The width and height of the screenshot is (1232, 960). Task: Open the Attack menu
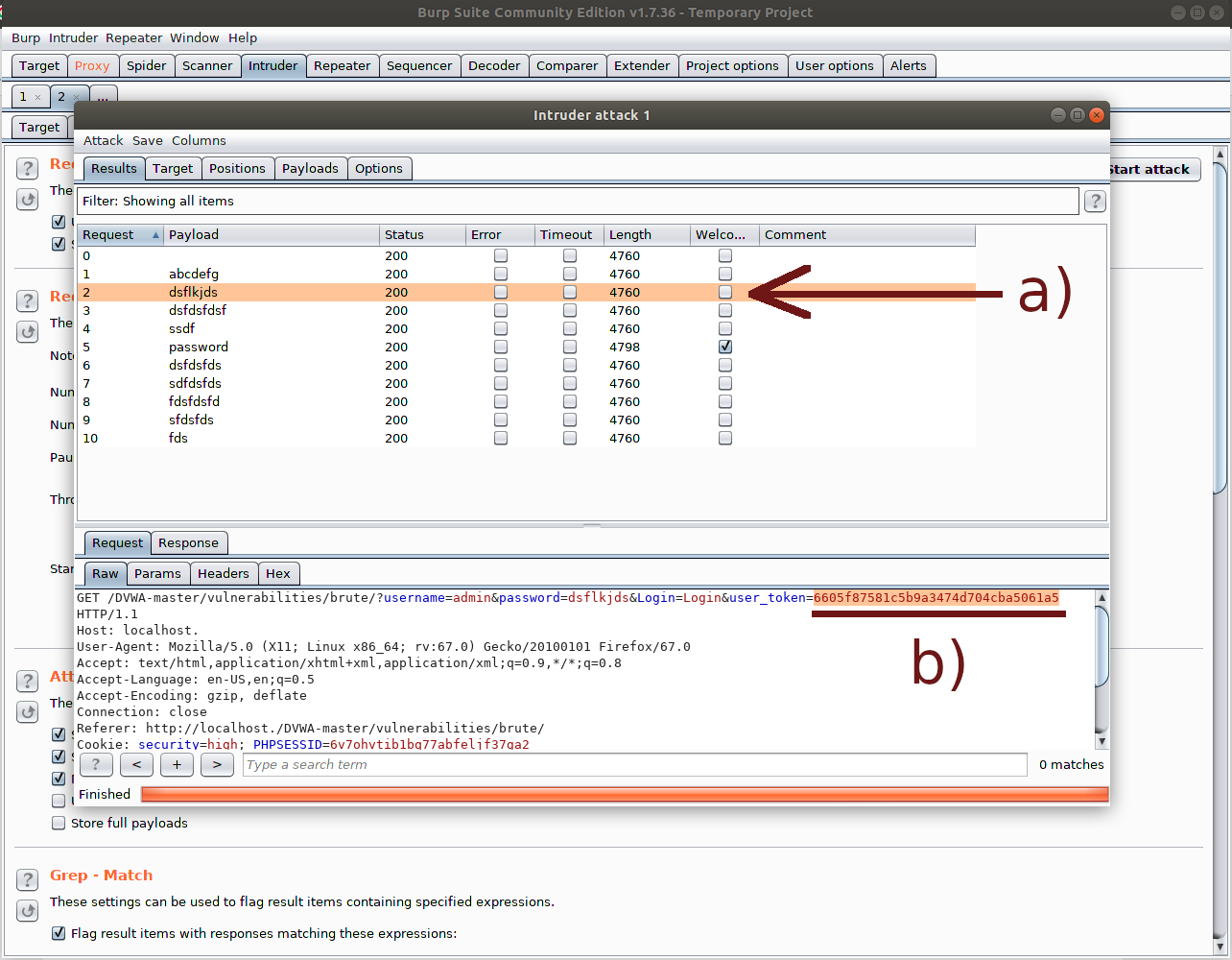[103, 140]
